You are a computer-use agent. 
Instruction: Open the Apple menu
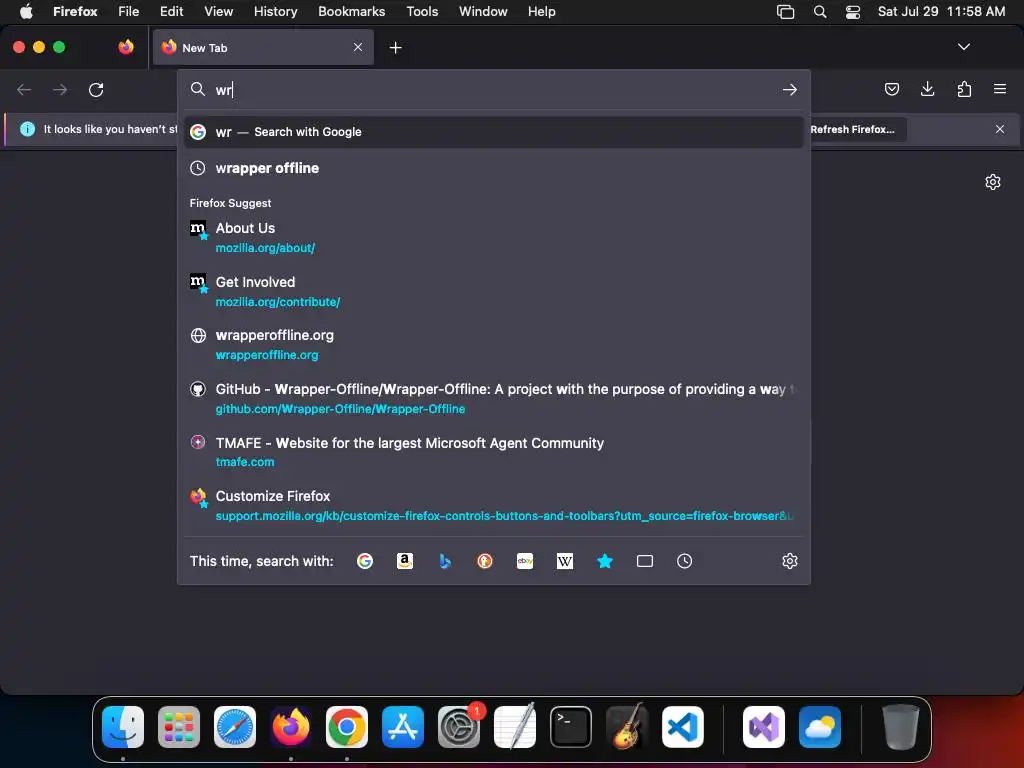tap(26, 12)
